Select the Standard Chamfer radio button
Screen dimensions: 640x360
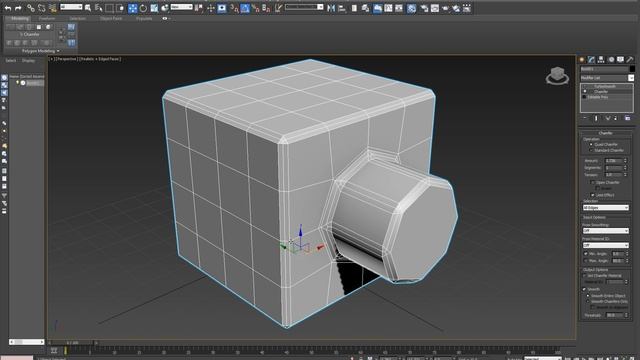click(590, 150)
